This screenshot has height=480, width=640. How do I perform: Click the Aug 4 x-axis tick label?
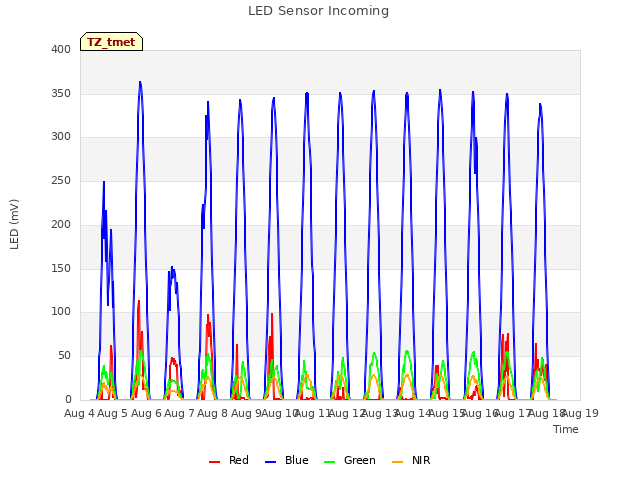tap(79, 413)
